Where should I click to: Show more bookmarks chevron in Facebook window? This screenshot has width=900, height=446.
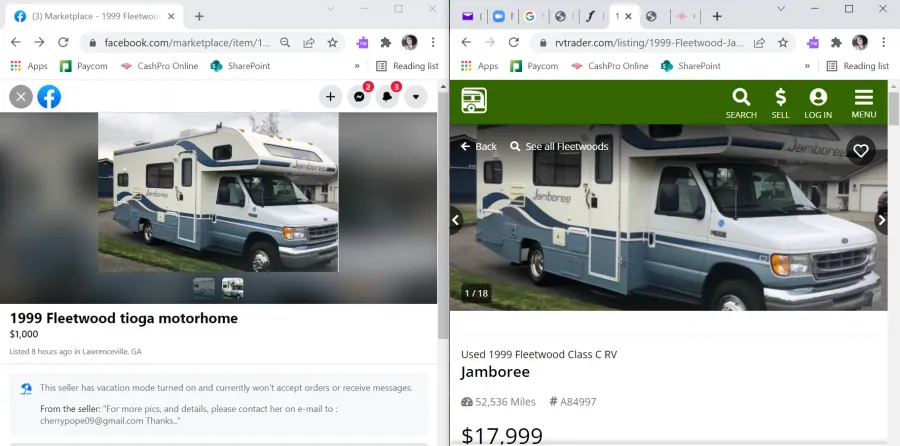[357, 66]
